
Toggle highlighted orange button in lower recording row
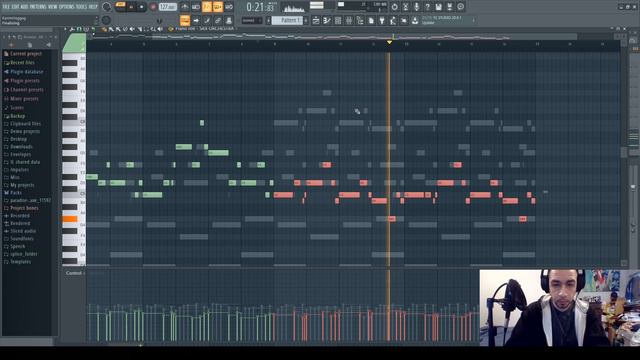pos(185,20)
